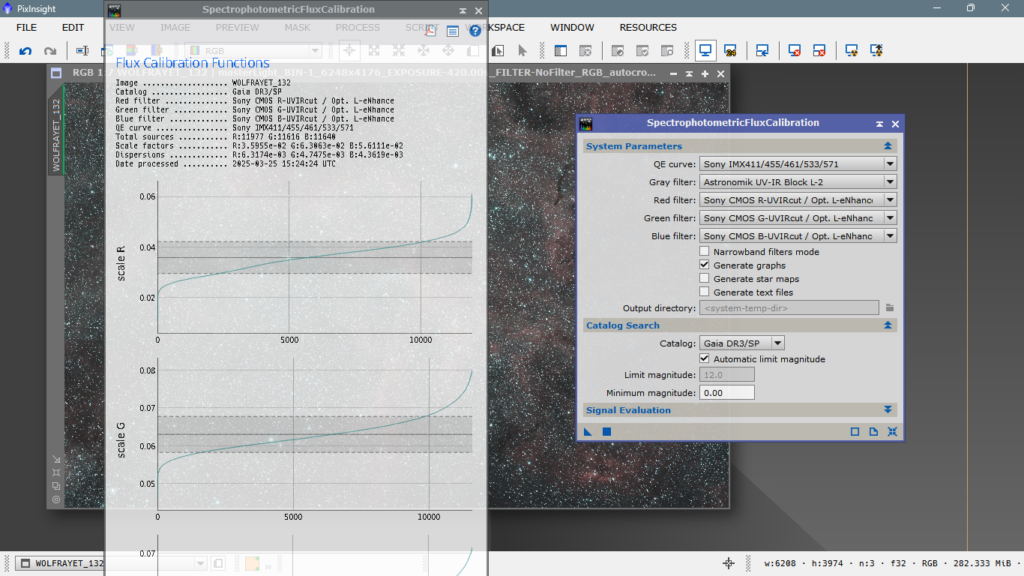
Task: Click the second red-X monitor icon
Action: (819, 51)
